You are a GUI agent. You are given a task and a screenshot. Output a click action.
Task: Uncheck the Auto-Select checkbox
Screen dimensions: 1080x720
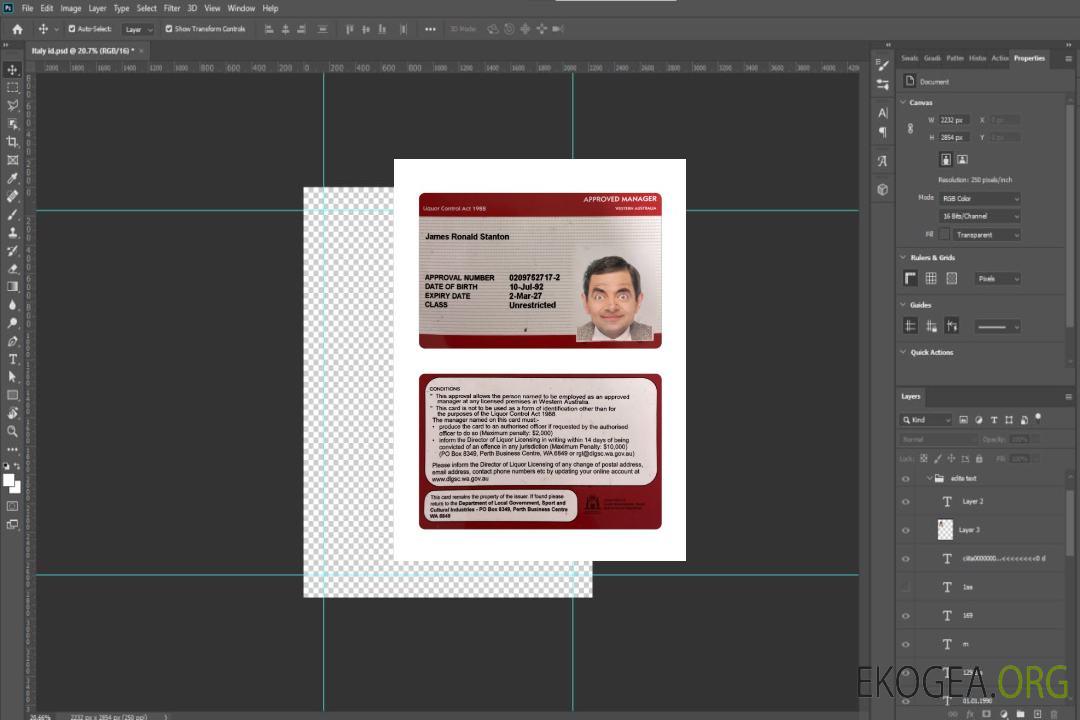click(72, 29)
